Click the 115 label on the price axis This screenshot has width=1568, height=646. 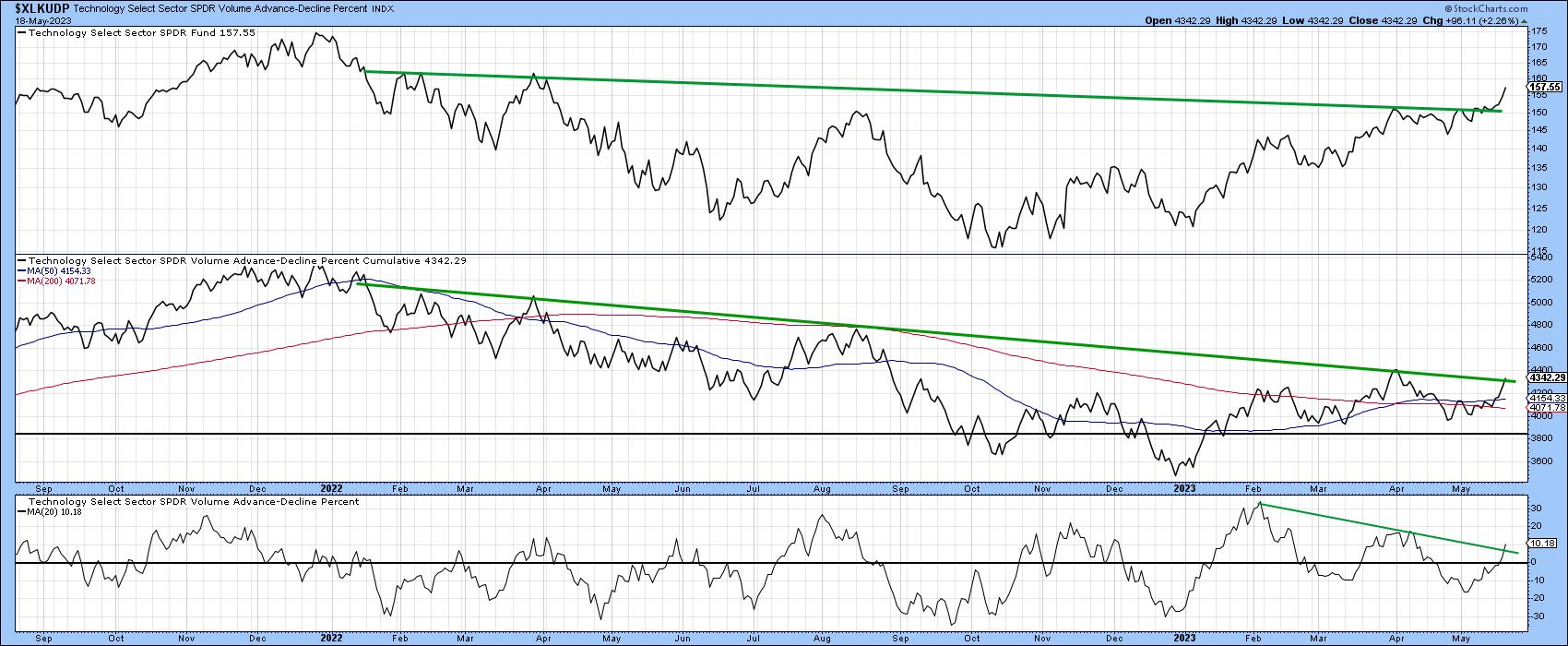(x=1538, y=251)
